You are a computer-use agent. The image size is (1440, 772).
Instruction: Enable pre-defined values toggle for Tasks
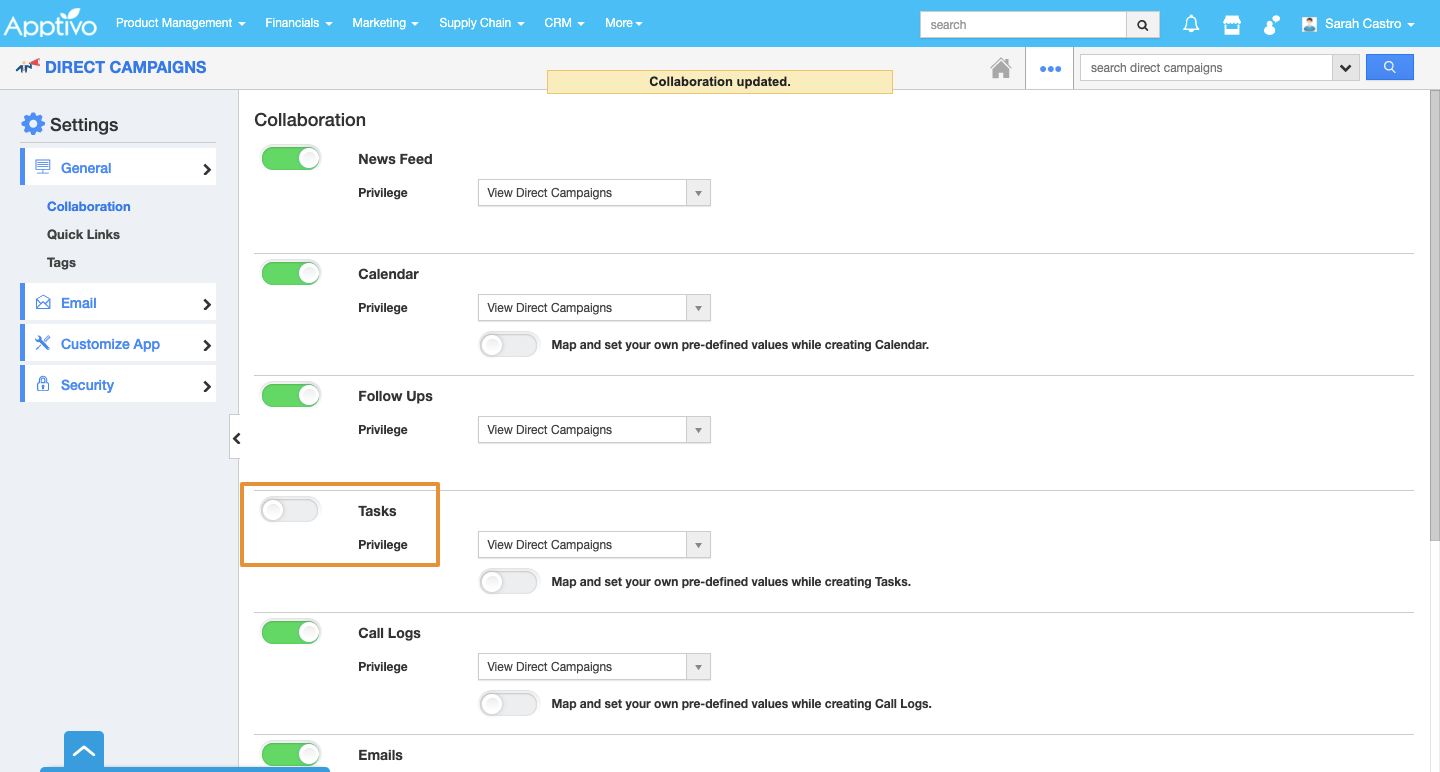tap(509, 582)
